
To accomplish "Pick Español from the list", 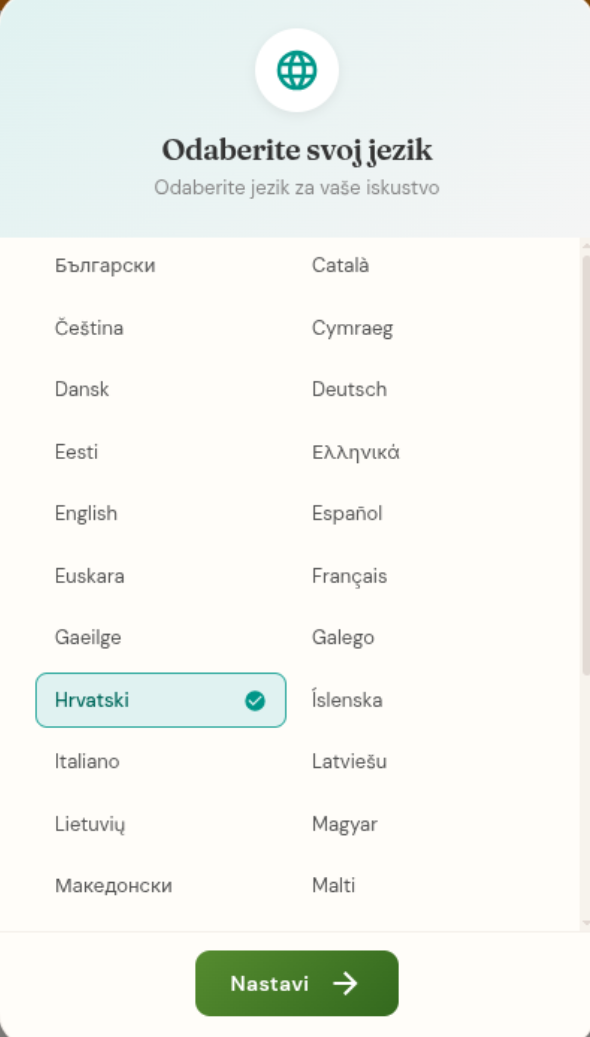I will click(417, 514).
